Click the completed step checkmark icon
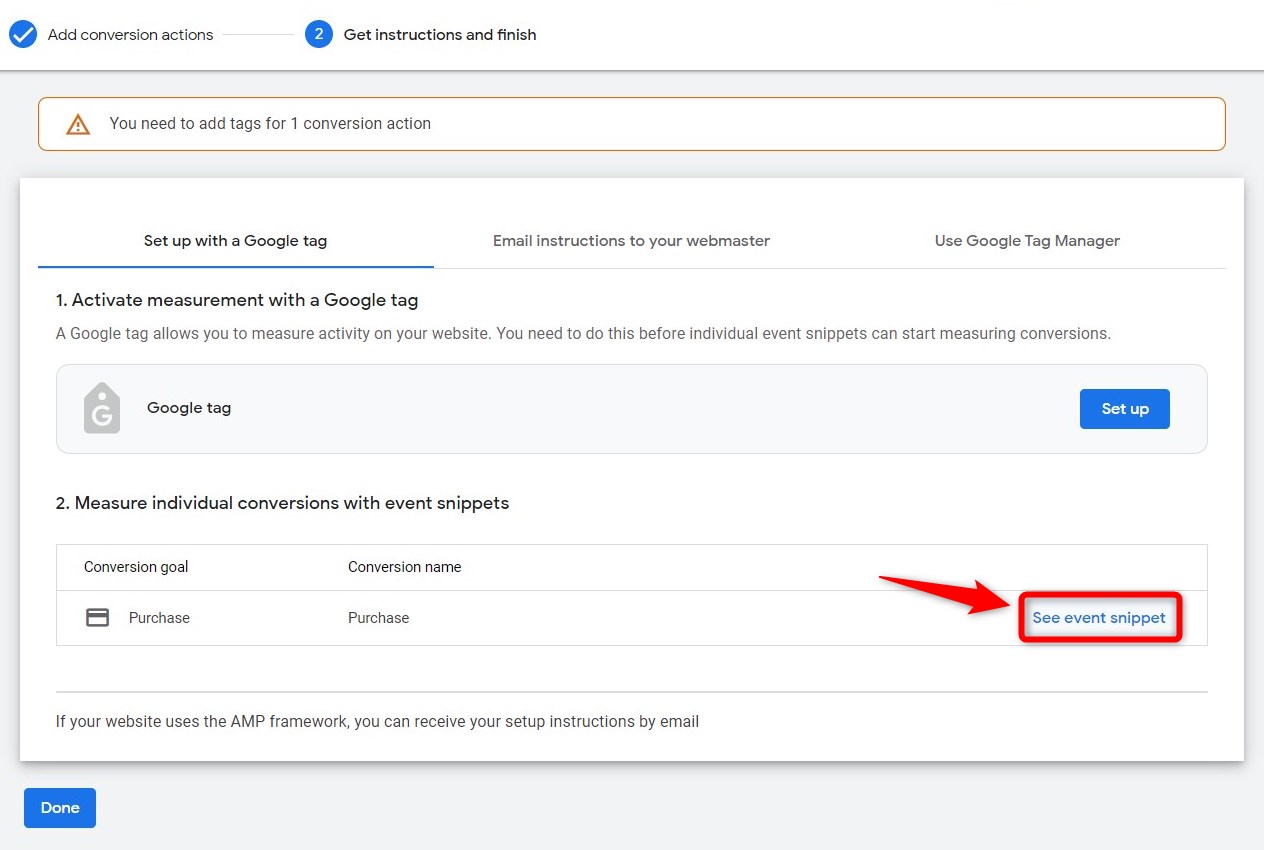Screen dimensions: 1264x850 click(23, 35)
